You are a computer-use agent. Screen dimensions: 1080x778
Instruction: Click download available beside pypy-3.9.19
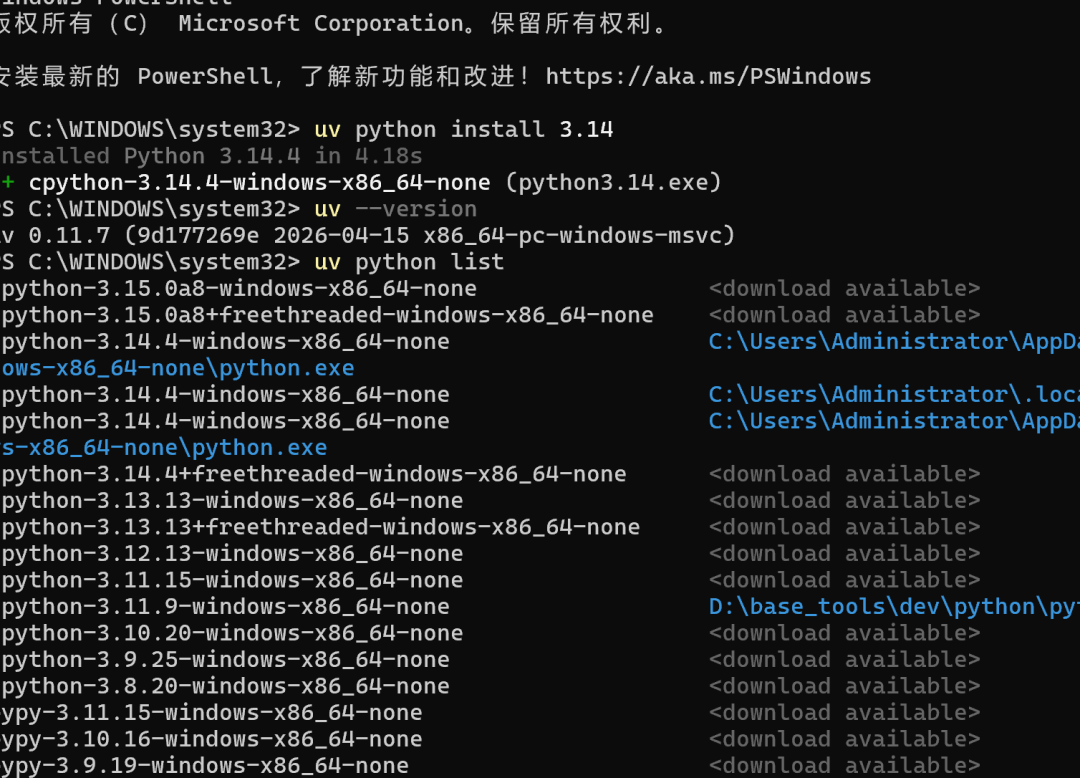(x=844, y=766)
